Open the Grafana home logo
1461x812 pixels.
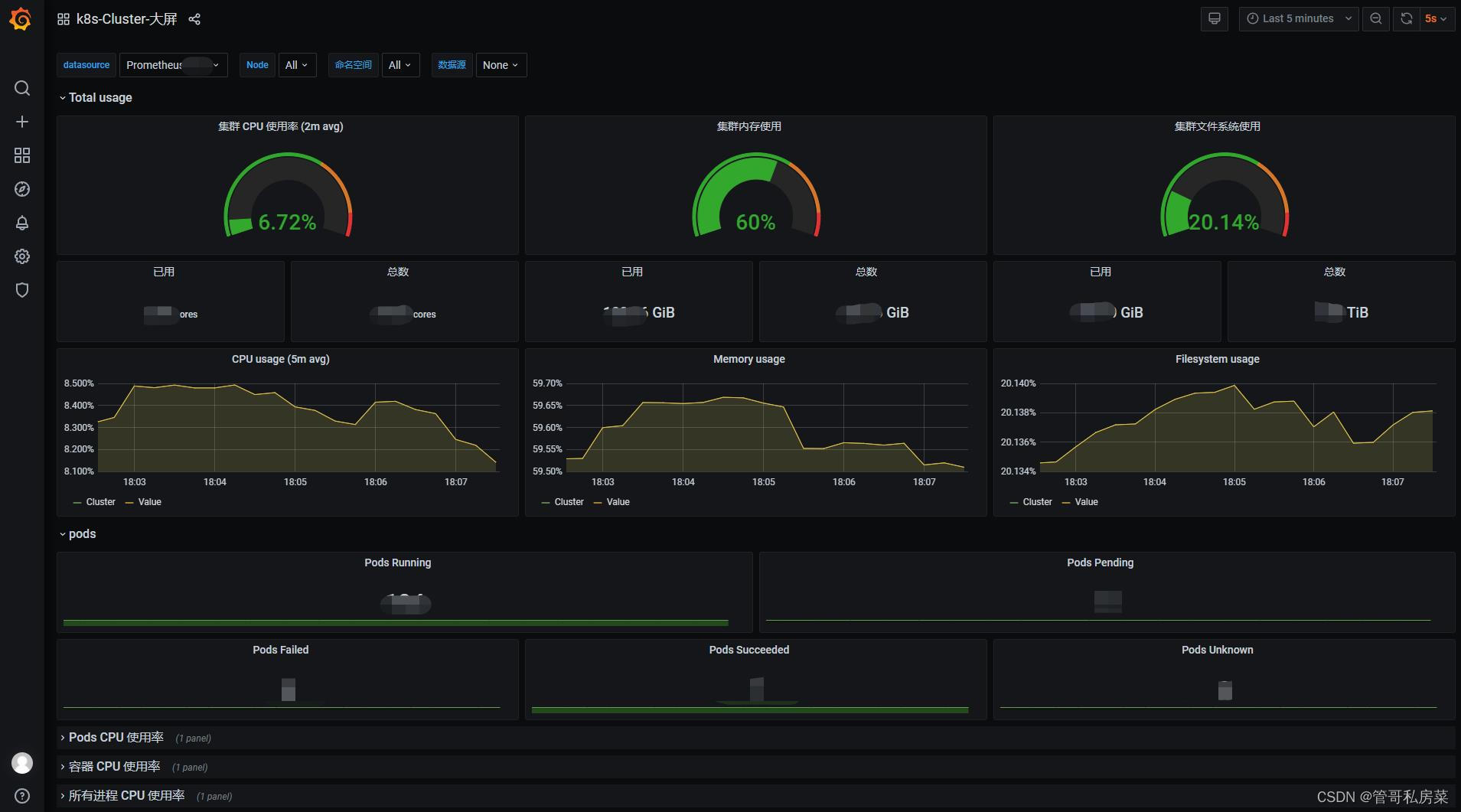tap(21, 19)
